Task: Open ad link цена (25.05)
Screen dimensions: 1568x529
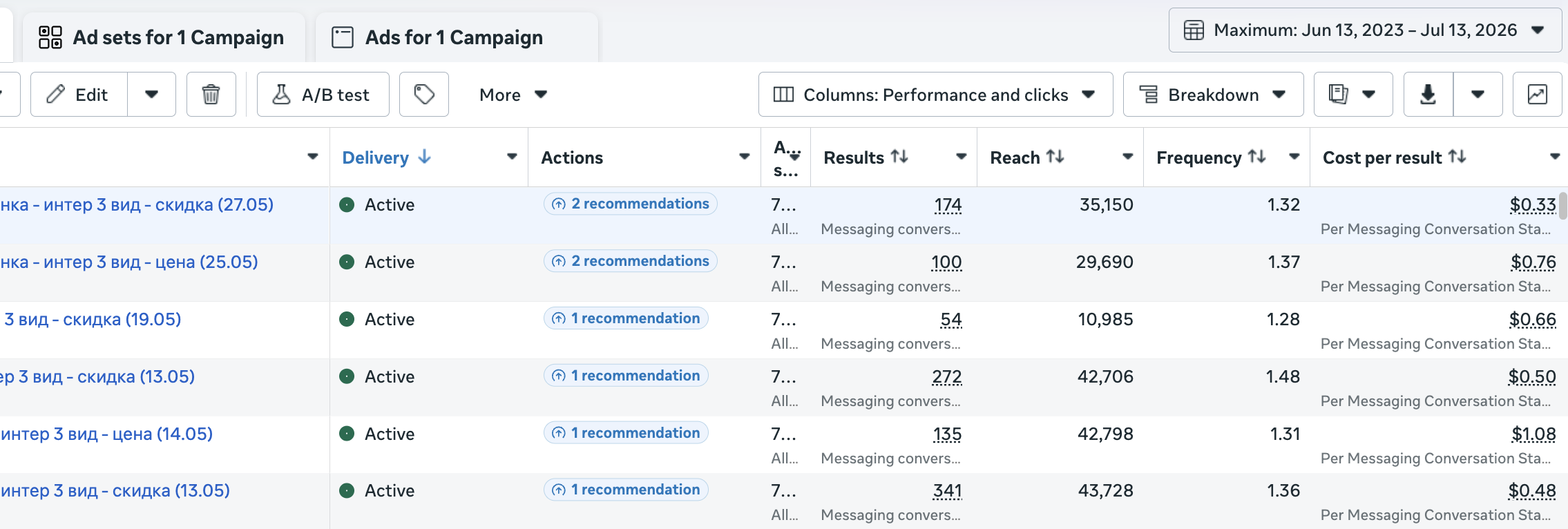Action: [x=129, y=262]
